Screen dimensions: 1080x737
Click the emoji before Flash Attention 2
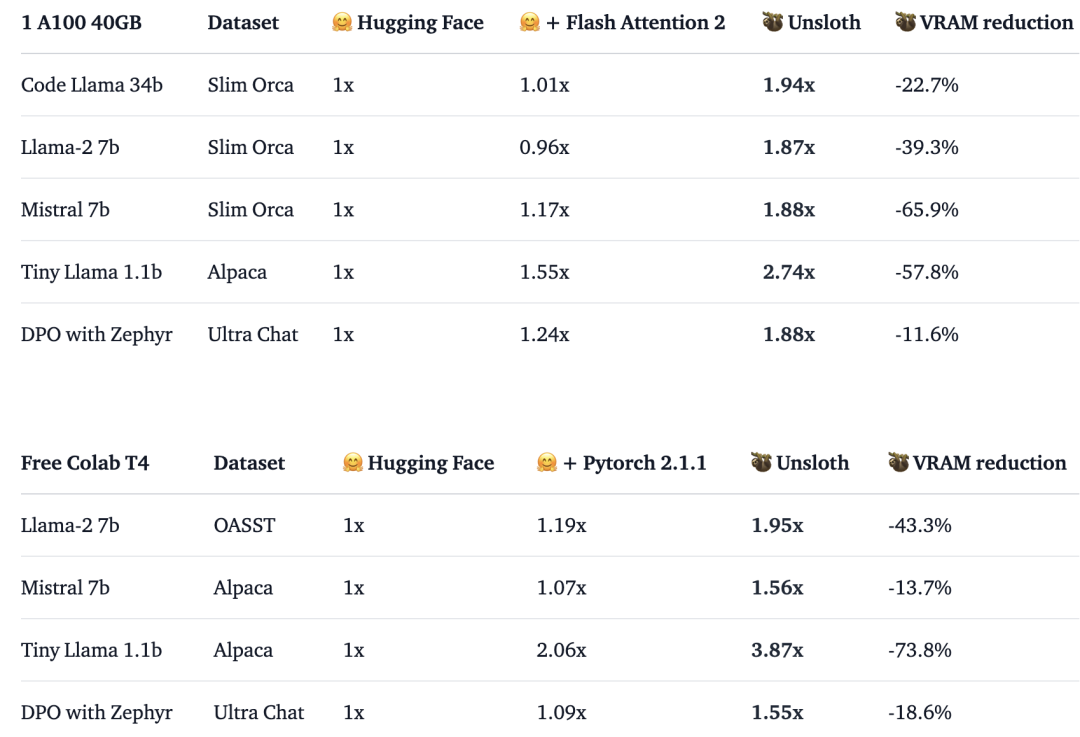(530, 22)
